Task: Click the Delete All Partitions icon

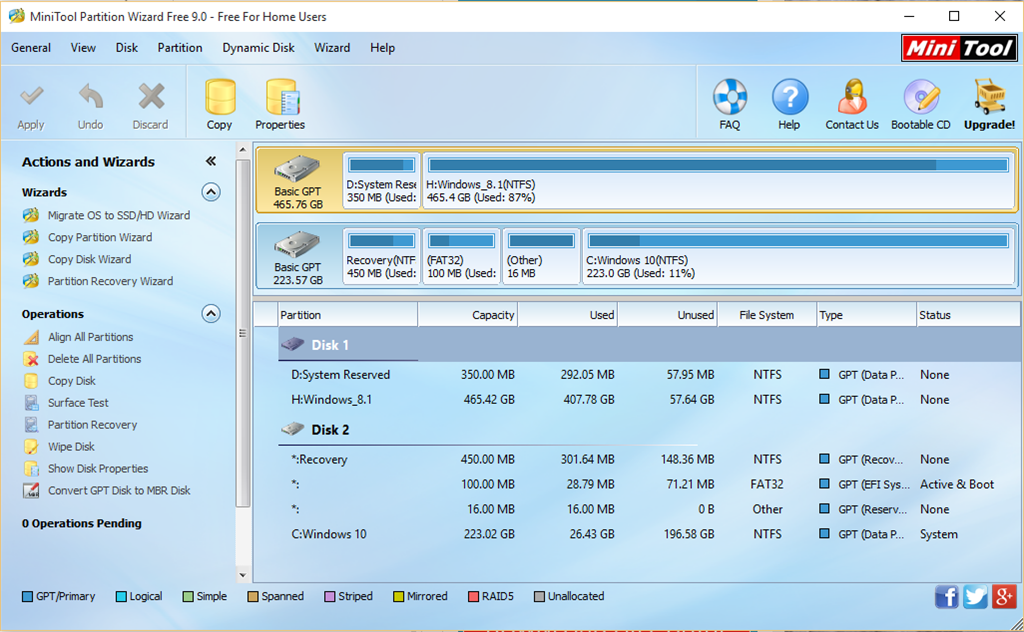Action: coord(31,359)
